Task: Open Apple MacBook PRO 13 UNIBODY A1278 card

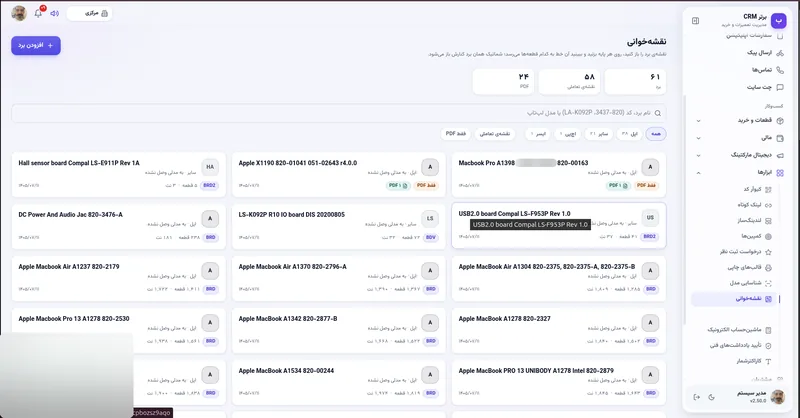Action: (559, 382)
